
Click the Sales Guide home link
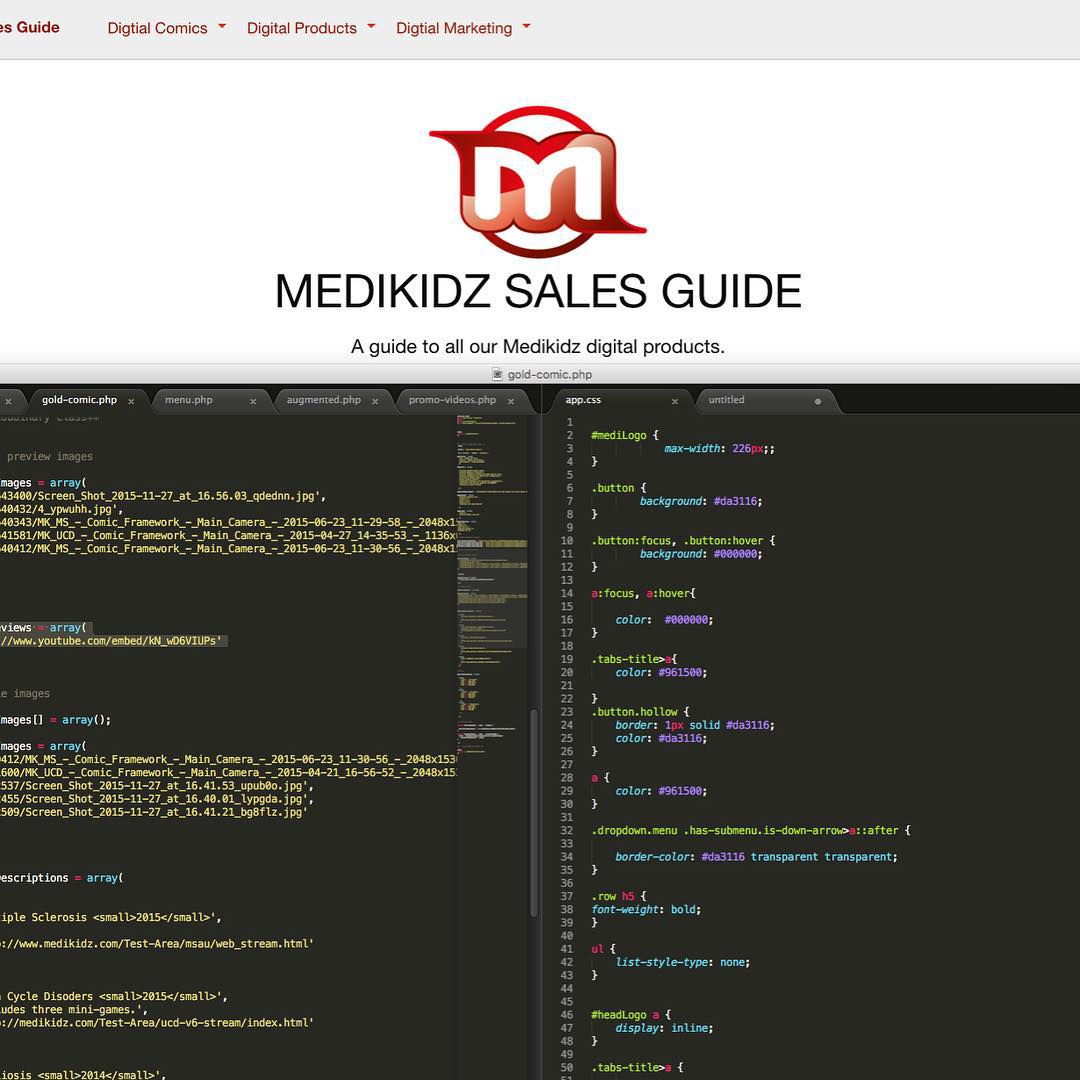29,27
